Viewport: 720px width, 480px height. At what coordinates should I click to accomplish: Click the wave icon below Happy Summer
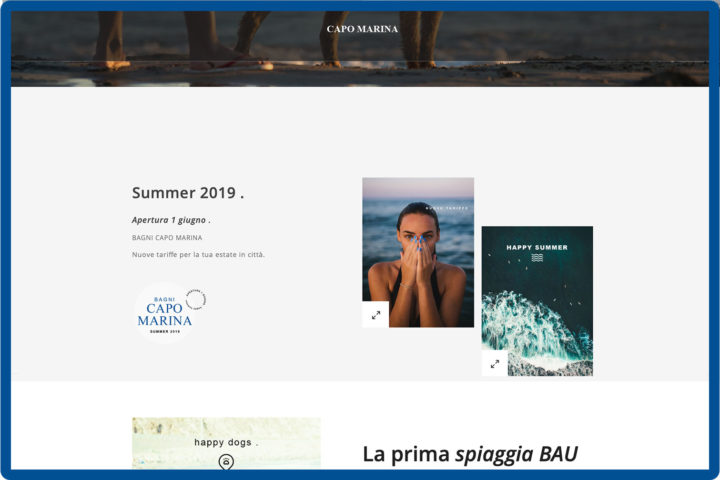pos(537,258)
